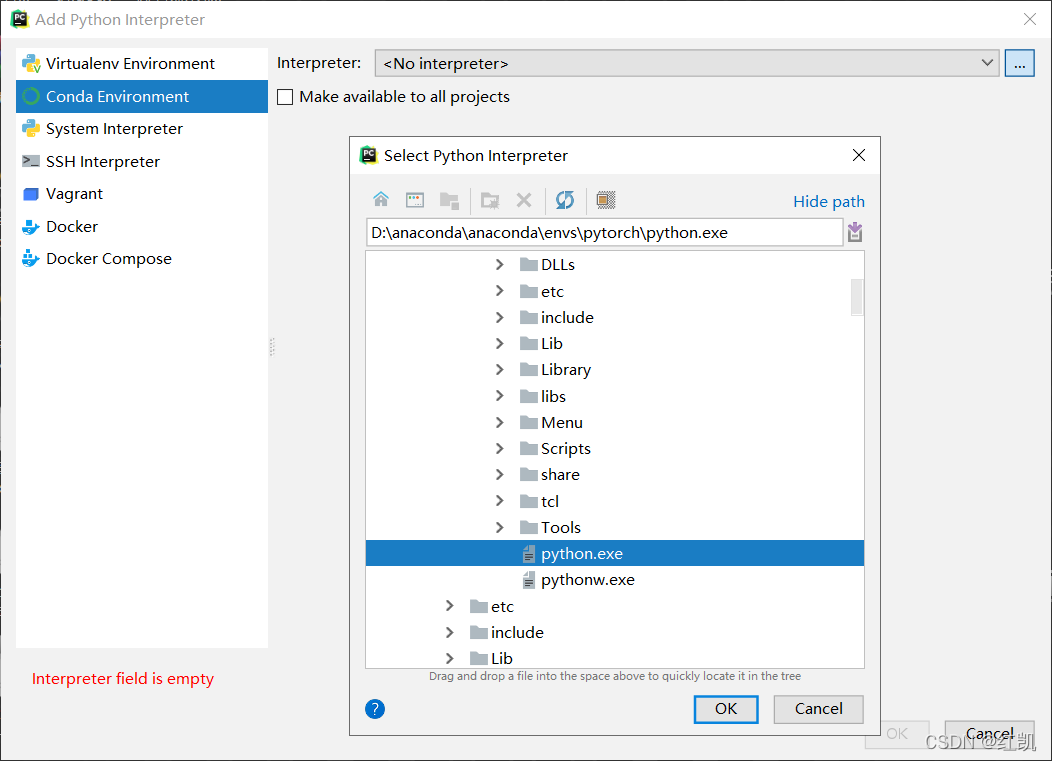Click the Library folder icon
The image size is (1052, 761).
point(529,370)
